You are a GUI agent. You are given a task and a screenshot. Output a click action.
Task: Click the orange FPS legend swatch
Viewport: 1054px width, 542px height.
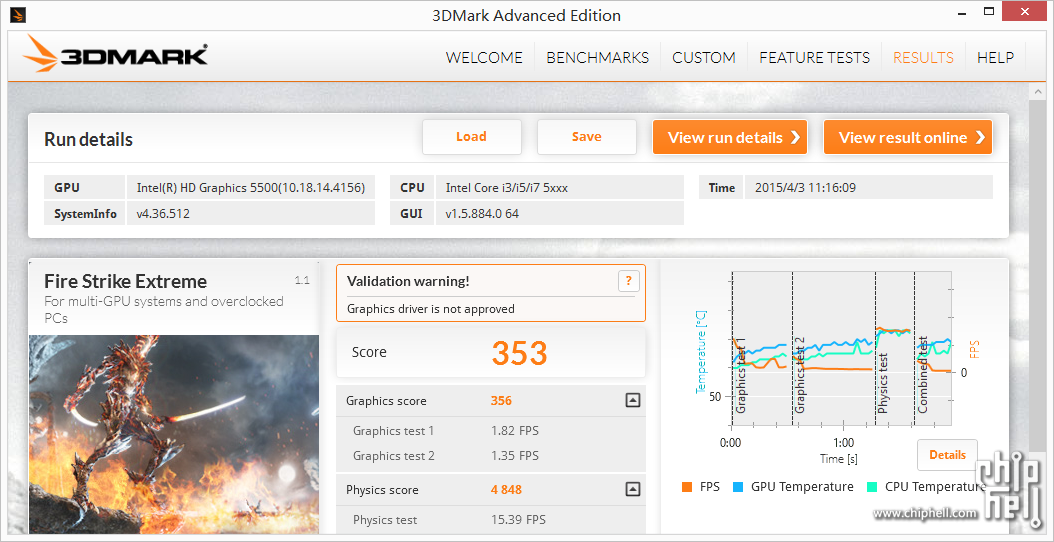click(x=686, y=487)
